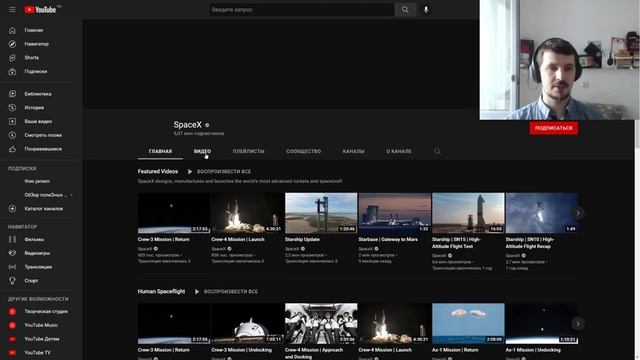This screenshot has height=360, width=640.
Task: Open Ax-1 Mission Return thumbnail
Action: [x=468, y=323]
